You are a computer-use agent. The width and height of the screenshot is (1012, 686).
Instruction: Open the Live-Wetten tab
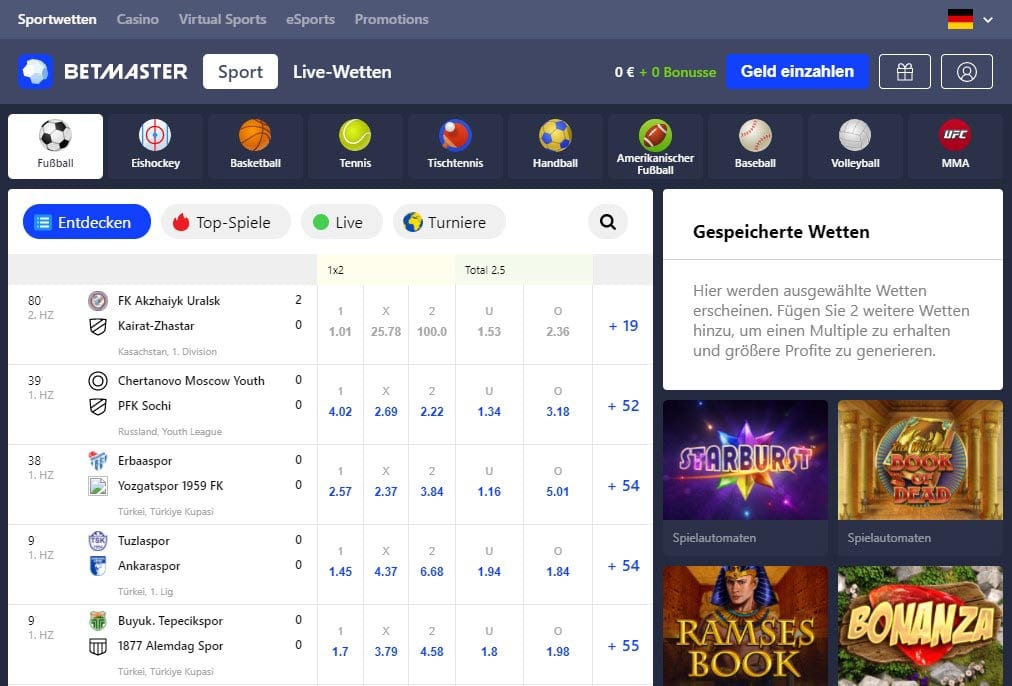tap(342, 72)
